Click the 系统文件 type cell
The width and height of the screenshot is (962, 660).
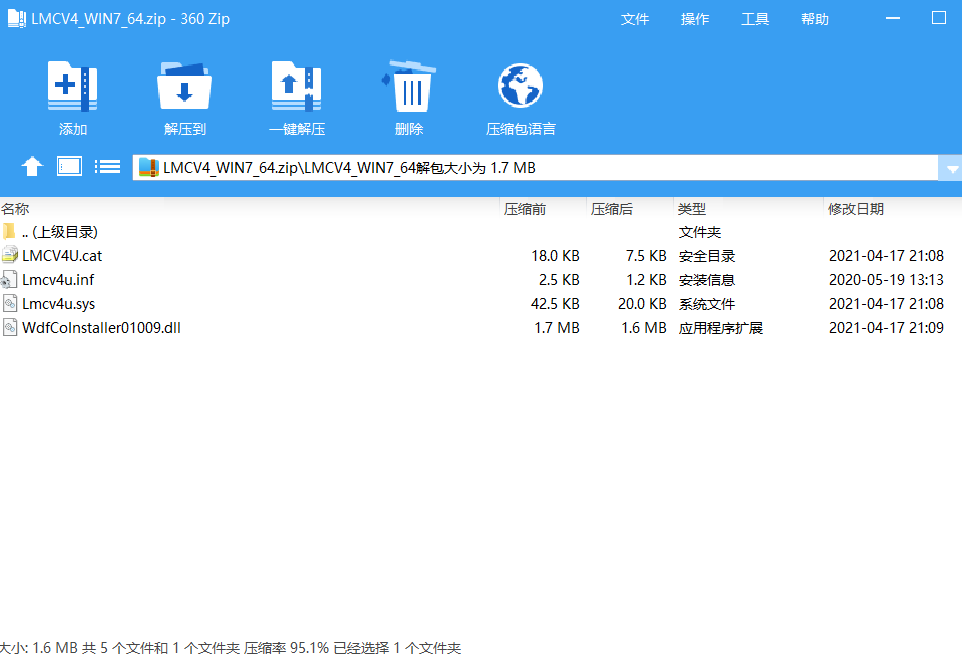point(707,304)
